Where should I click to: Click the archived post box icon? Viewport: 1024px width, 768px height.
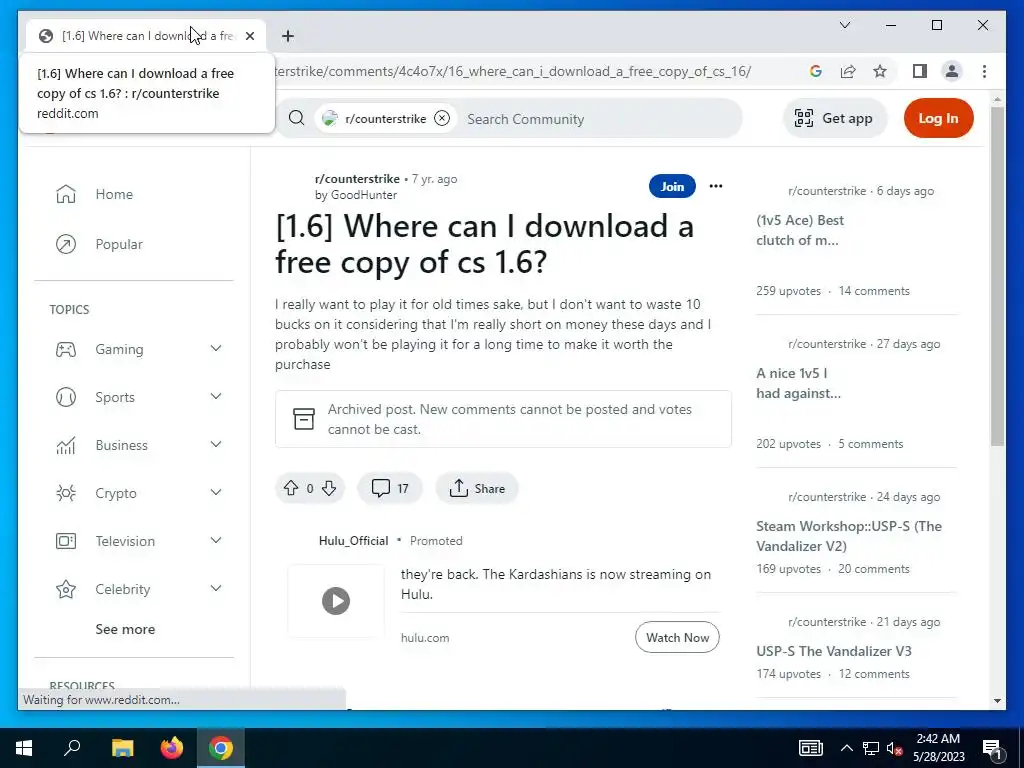304,419
